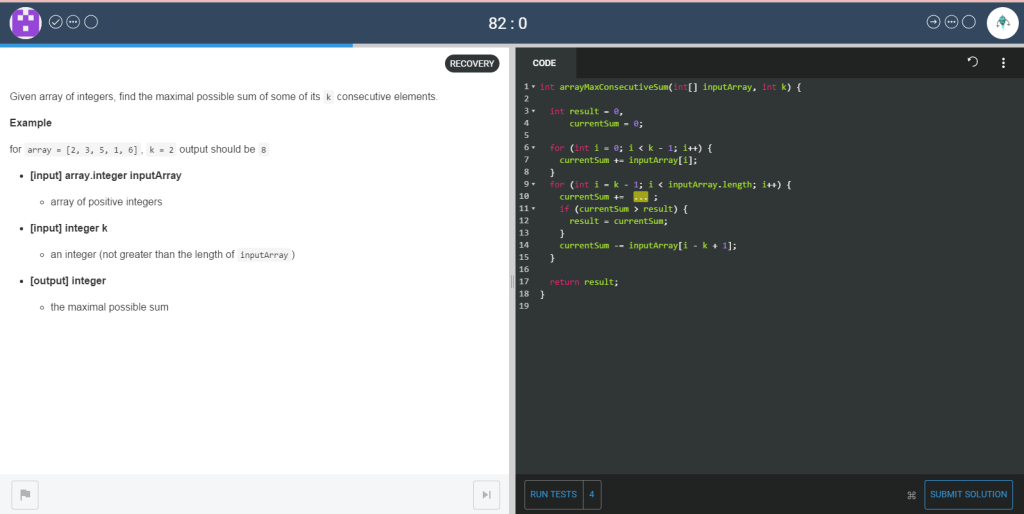Collapse function fold arrow at line 1
The image size is (1024, 514).
(534, 87)
